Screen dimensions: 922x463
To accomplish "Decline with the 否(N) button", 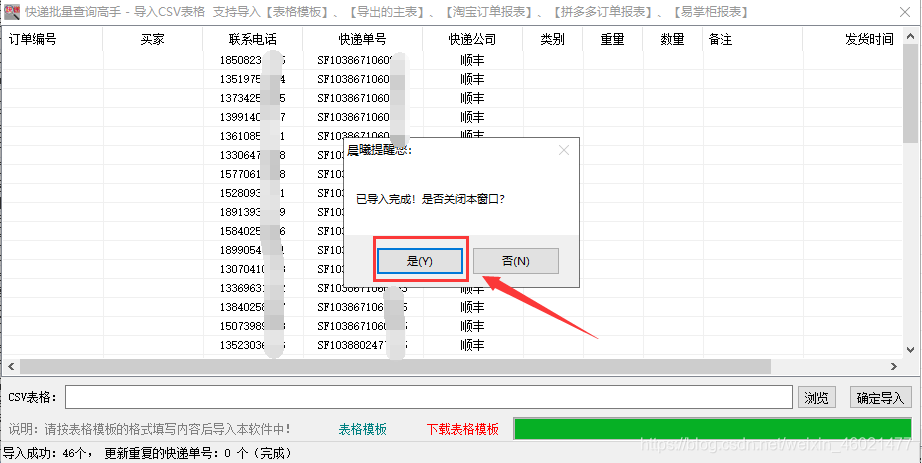I will click(x=516, y=261).
